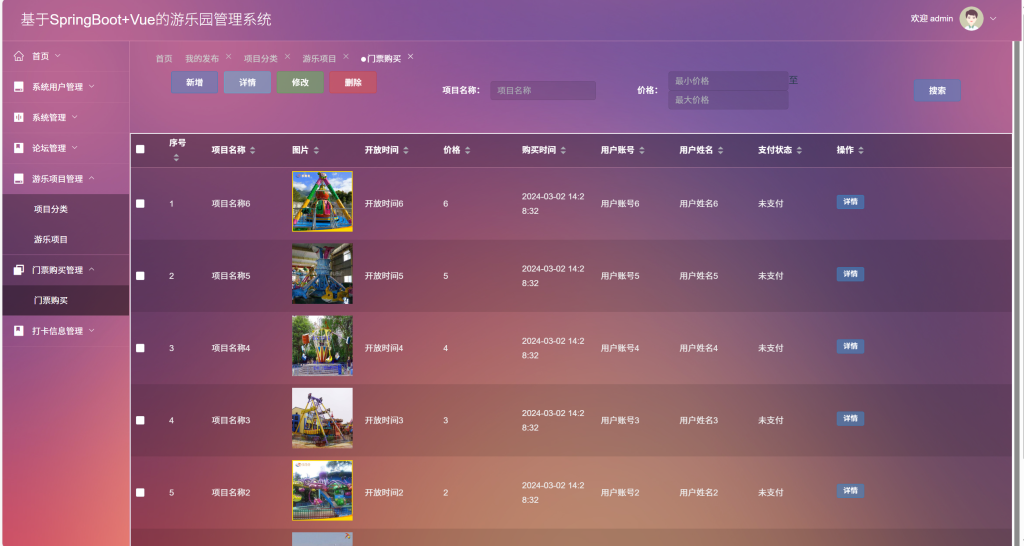Click the page's vertical scrollbar

(x=1018, y=294)
